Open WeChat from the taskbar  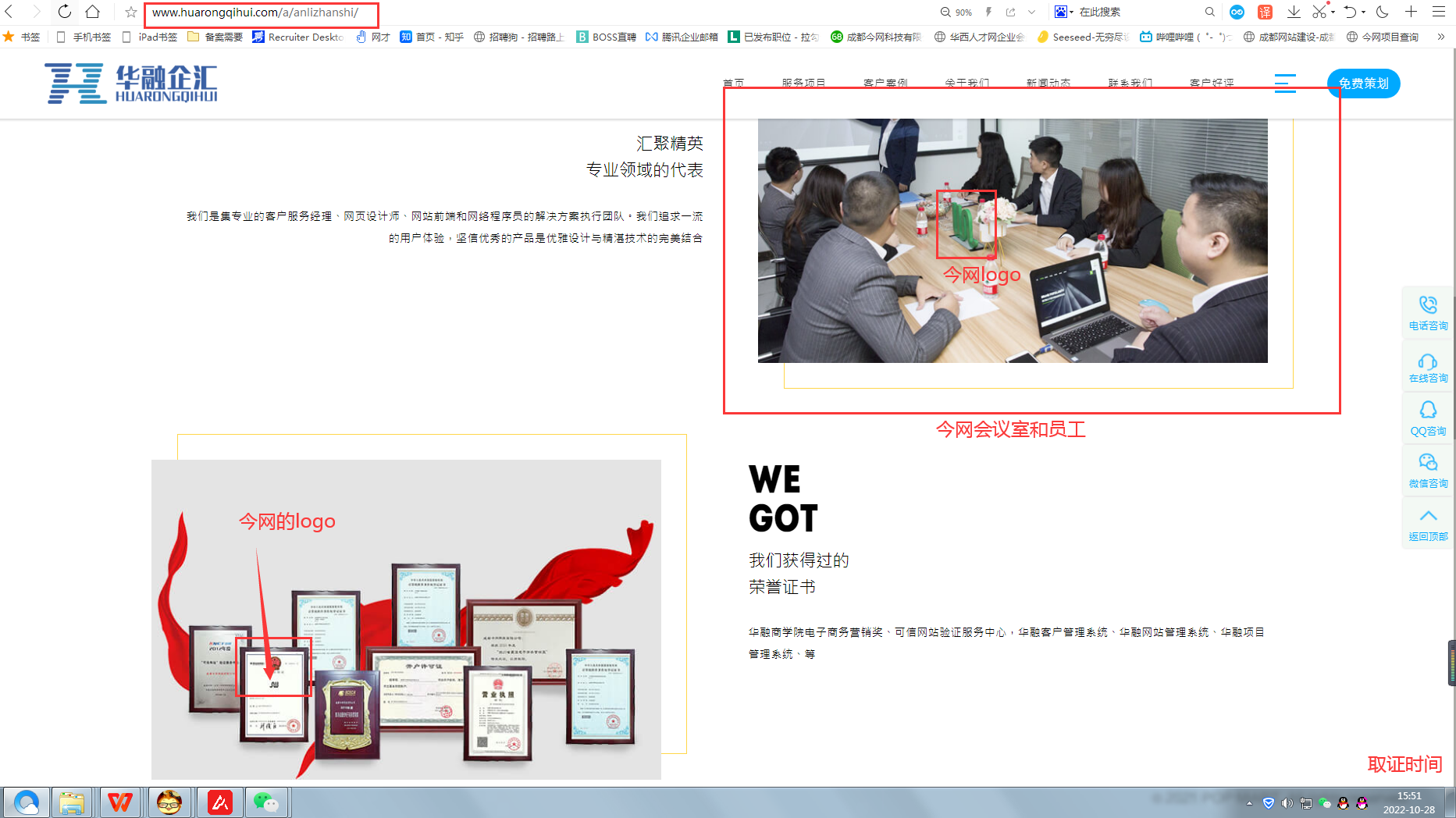269,802
